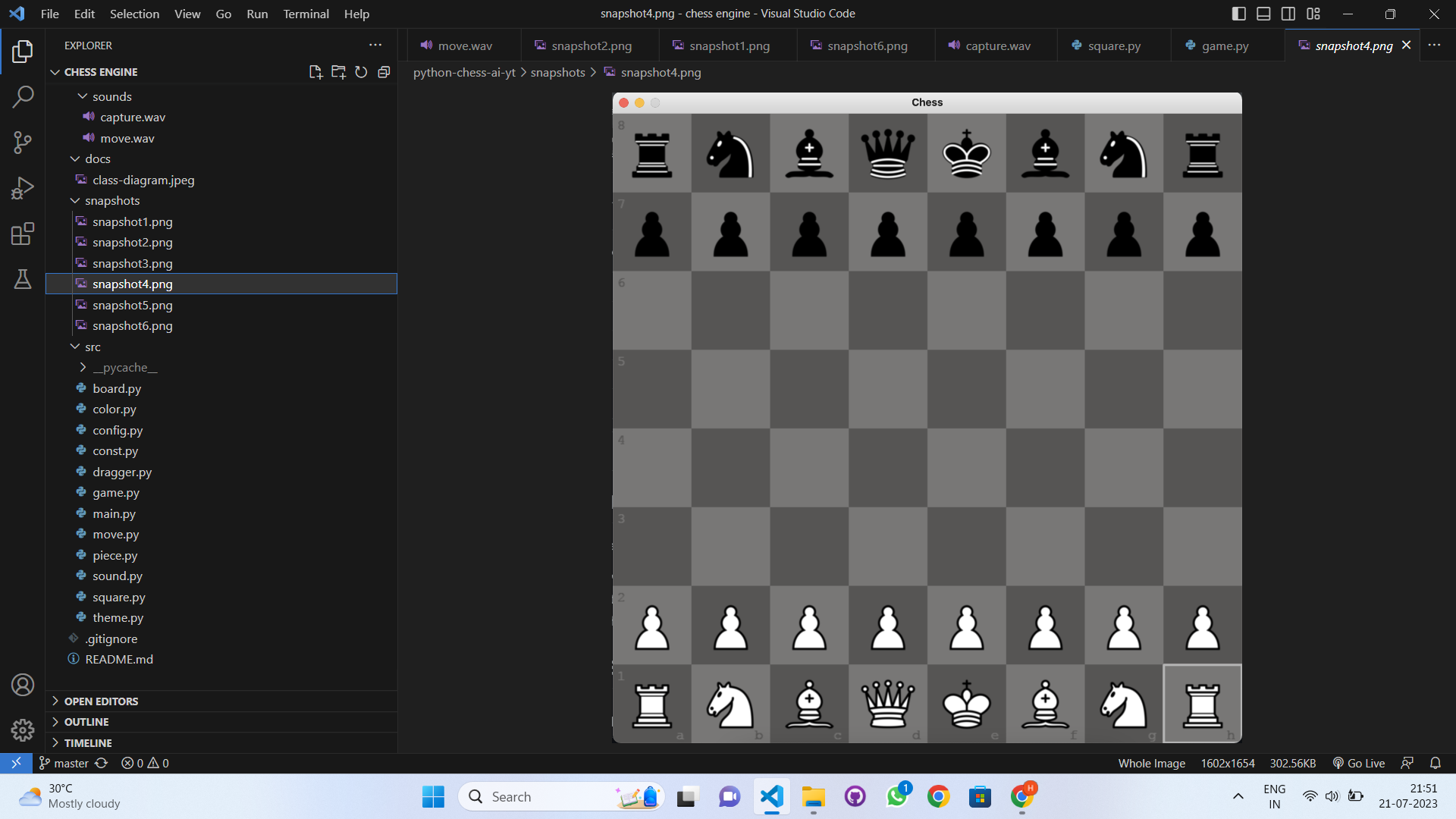
Task: Switch to the game.py tab
Action: point(1224,45)
